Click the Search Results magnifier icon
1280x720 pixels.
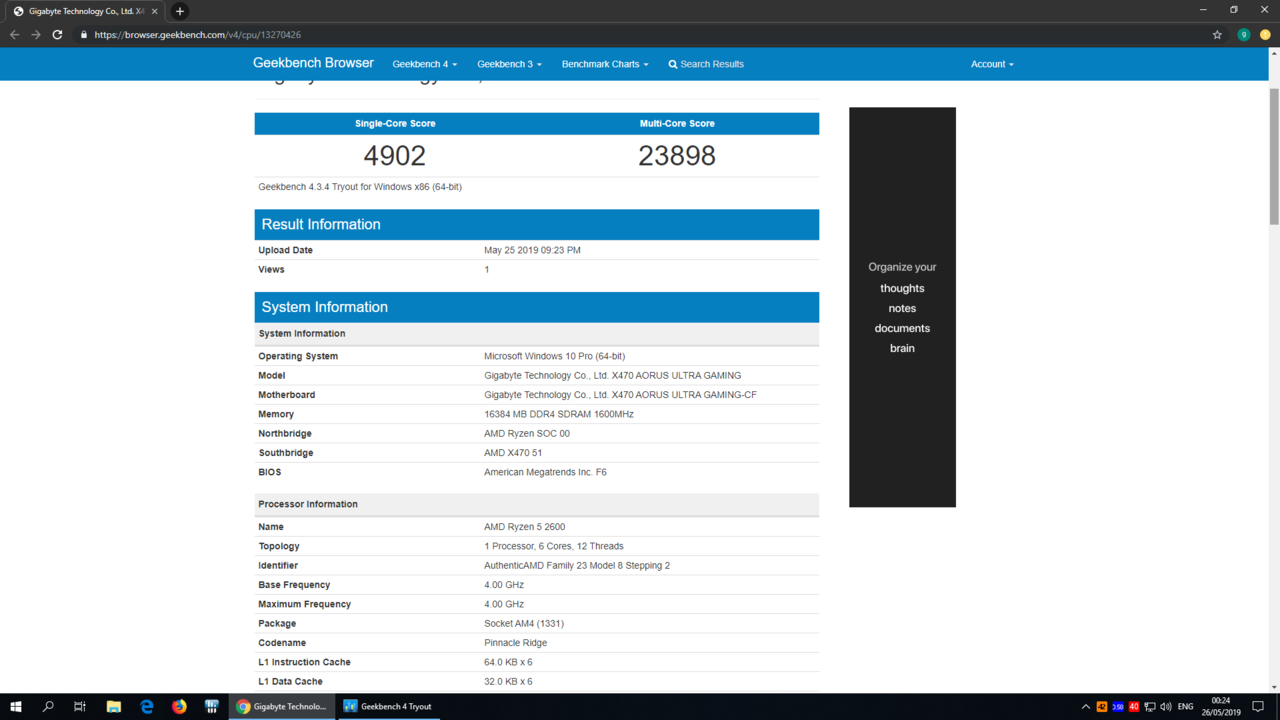(673, 64)
